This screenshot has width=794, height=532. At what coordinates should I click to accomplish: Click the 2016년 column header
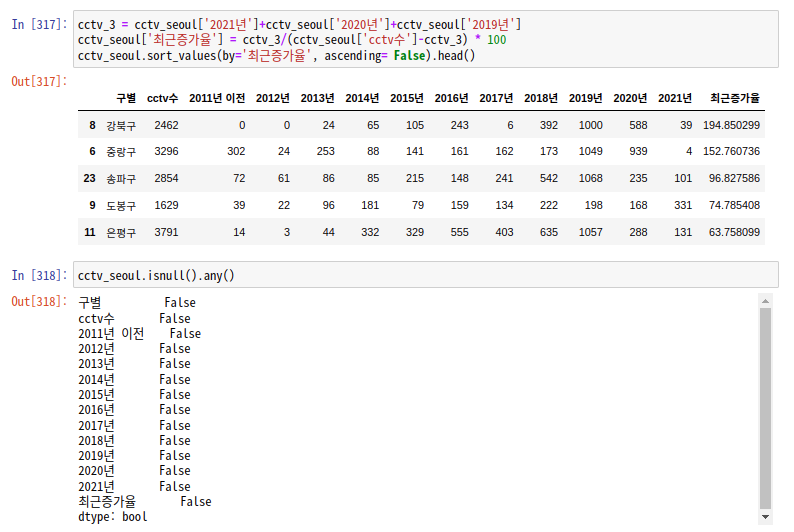click(x=452, y=98)
